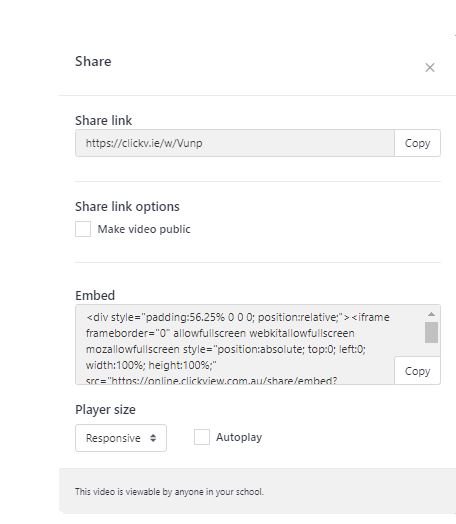Copy the clickv.ie share link

(417, 143)
